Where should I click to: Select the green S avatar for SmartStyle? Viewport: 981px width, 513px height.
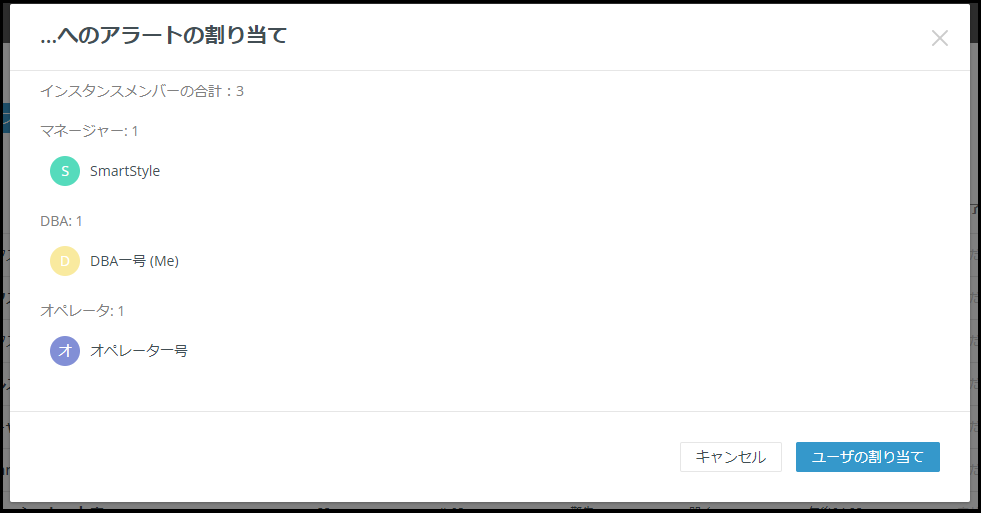pos(65,171)
